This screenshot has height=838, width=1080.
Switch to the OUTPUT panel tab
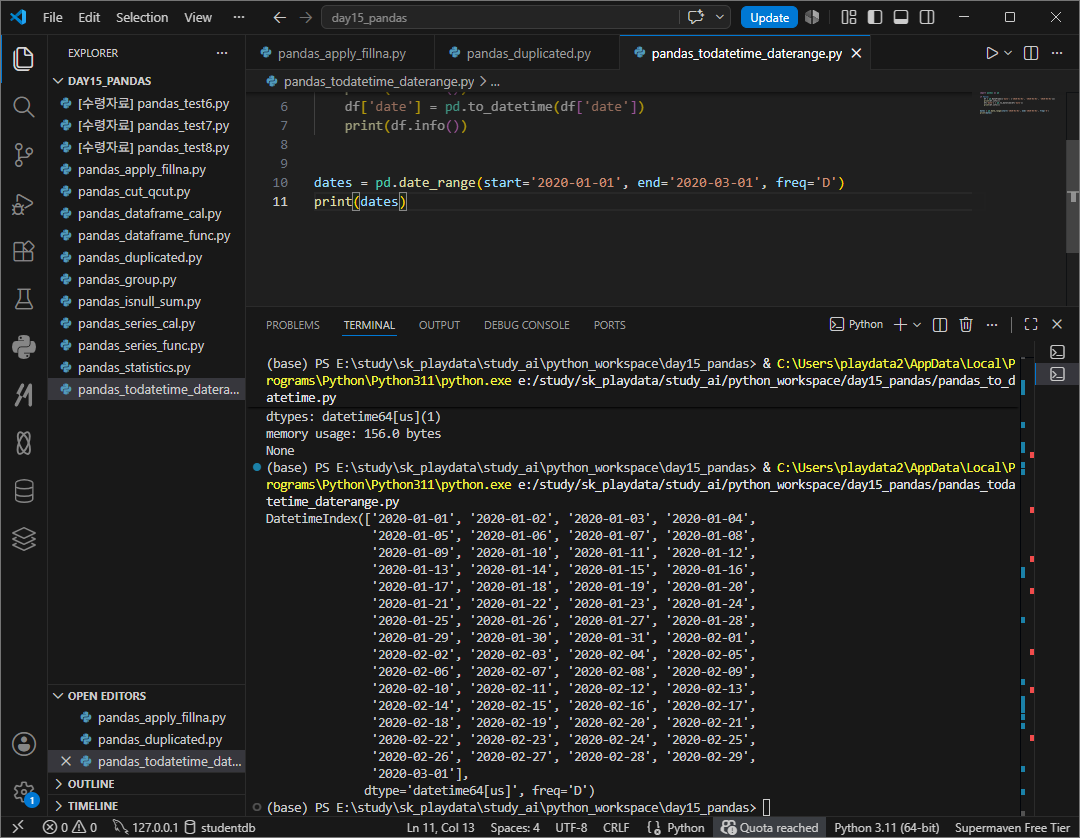439,325
